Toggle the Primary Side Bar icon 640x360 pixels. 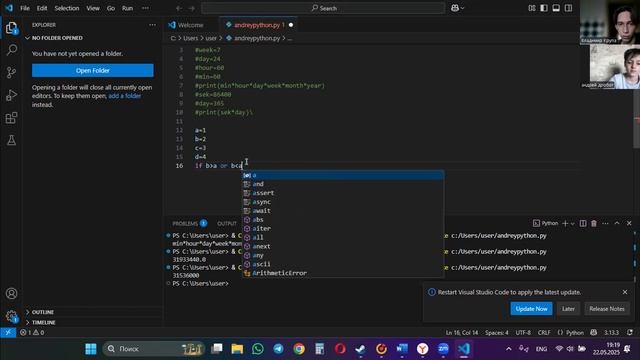click(544, 8)
